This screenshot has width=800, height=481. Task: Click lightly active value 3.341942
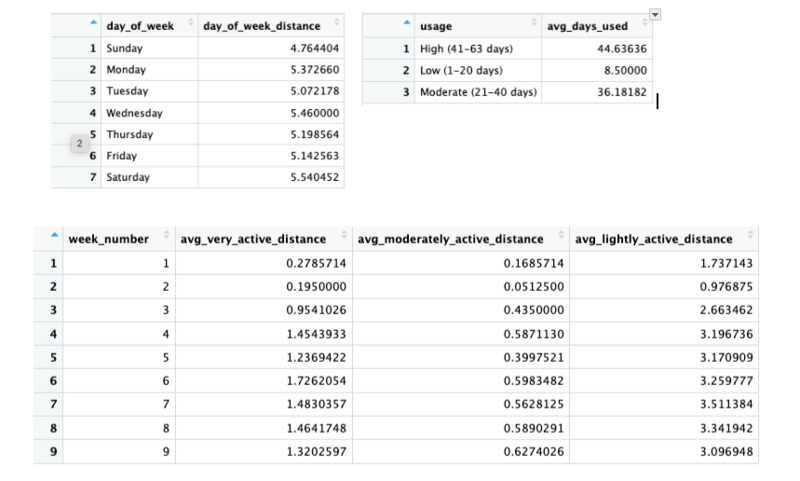(x=726, y=428)
